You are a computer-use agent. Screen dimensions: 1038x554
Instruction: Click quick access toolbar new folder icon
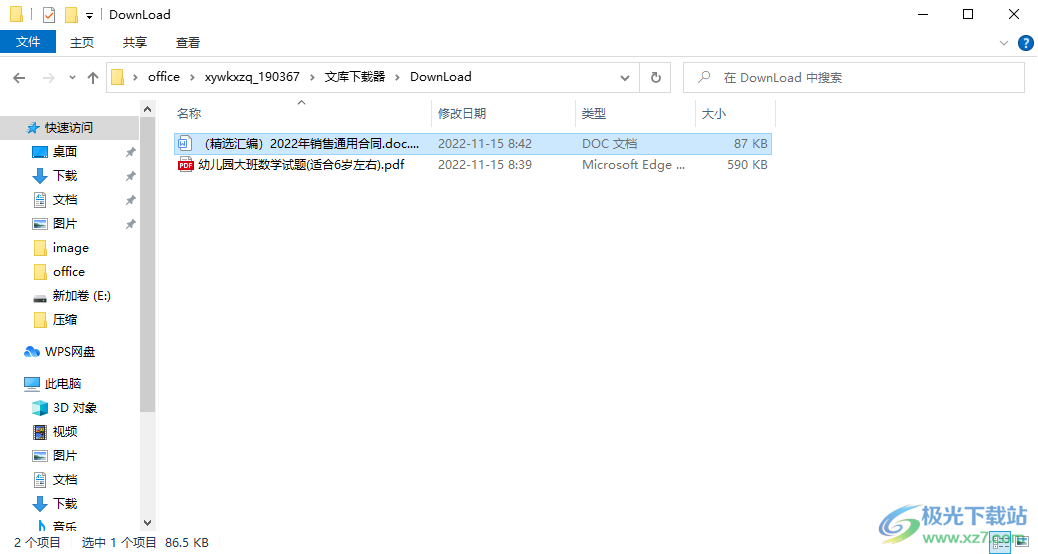(71, 15)
